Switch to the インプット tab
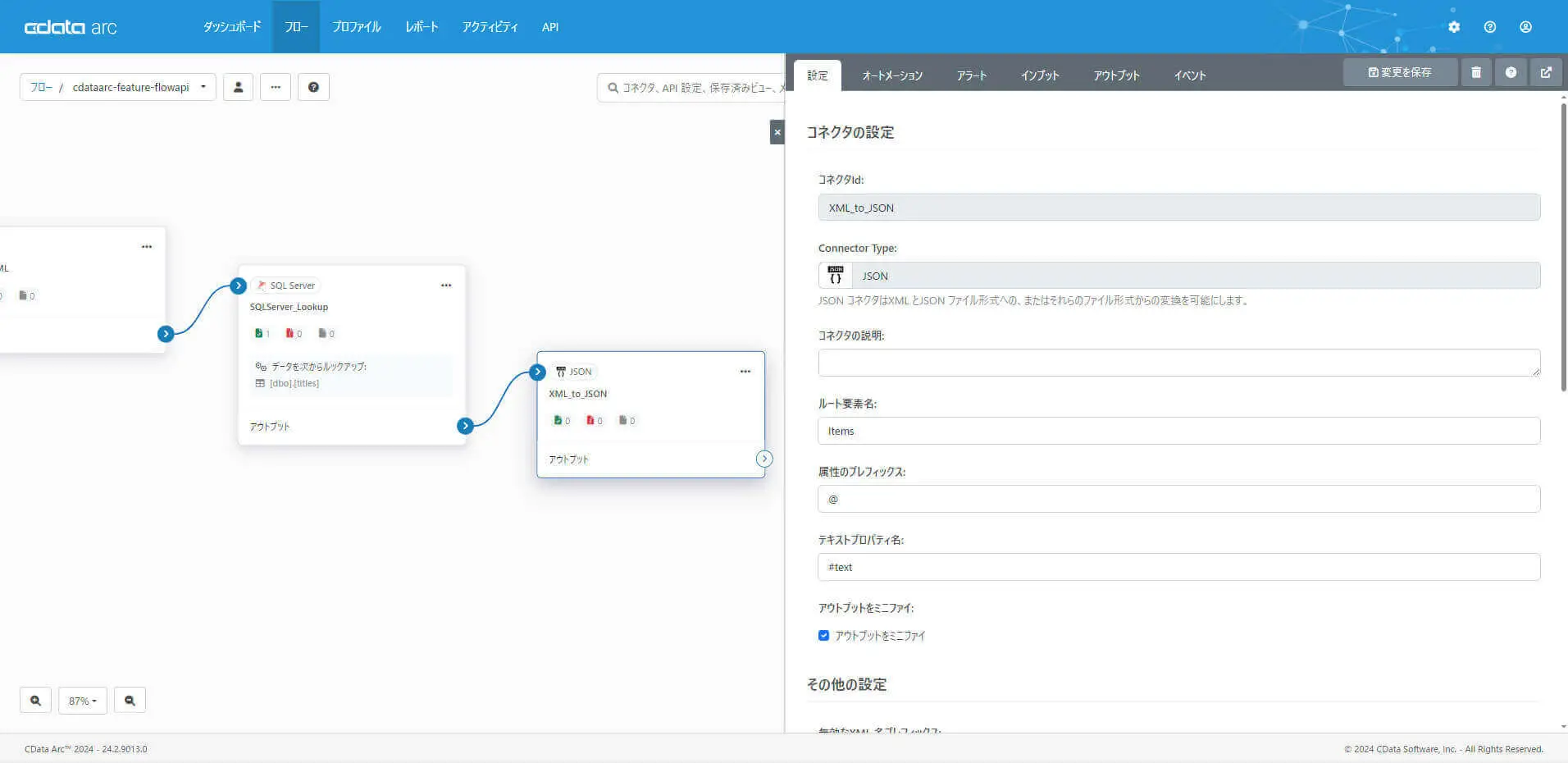 [x=1040, y=75]
